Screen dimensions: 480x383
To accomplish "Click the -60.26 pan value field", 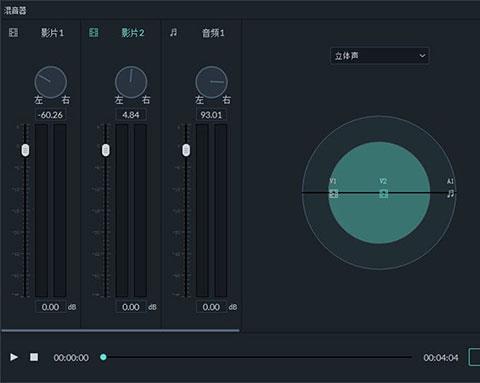I will [50, 115].
